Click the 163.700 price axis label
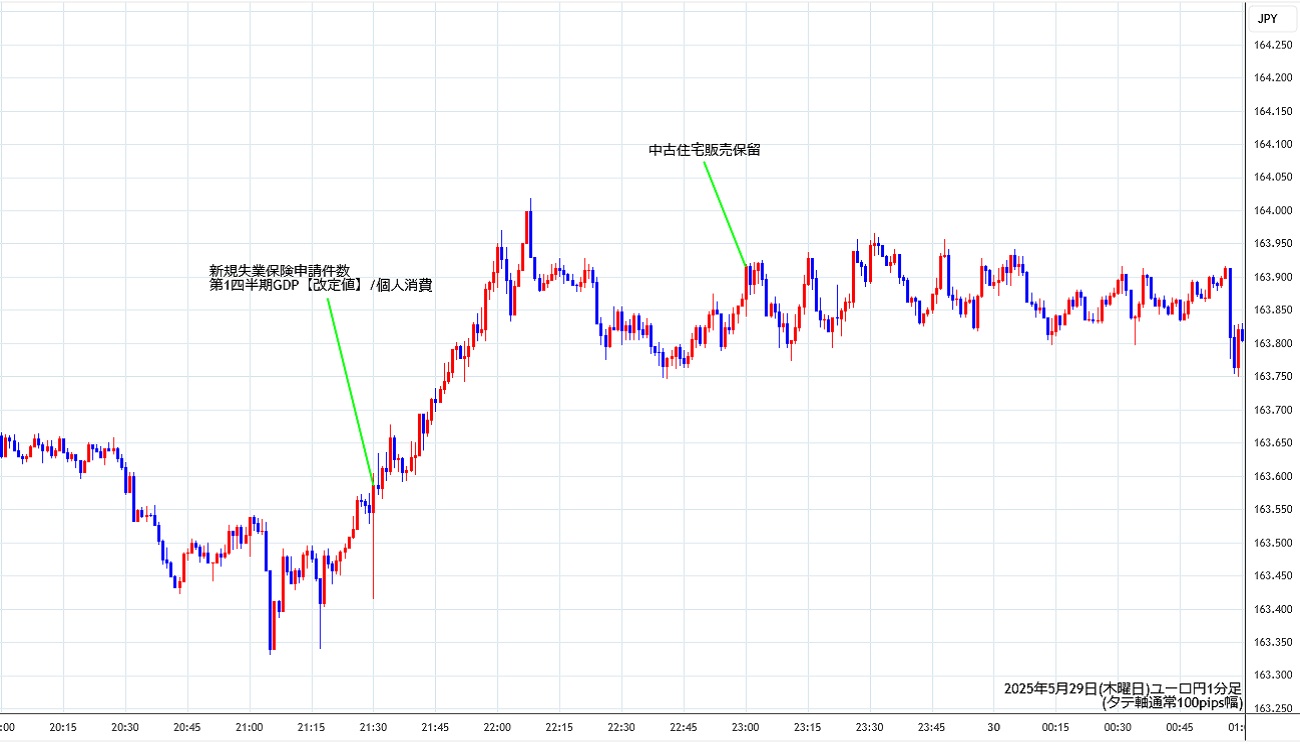The height and width of the screenshot is (745, 1300). click(x=1272, y=410)
